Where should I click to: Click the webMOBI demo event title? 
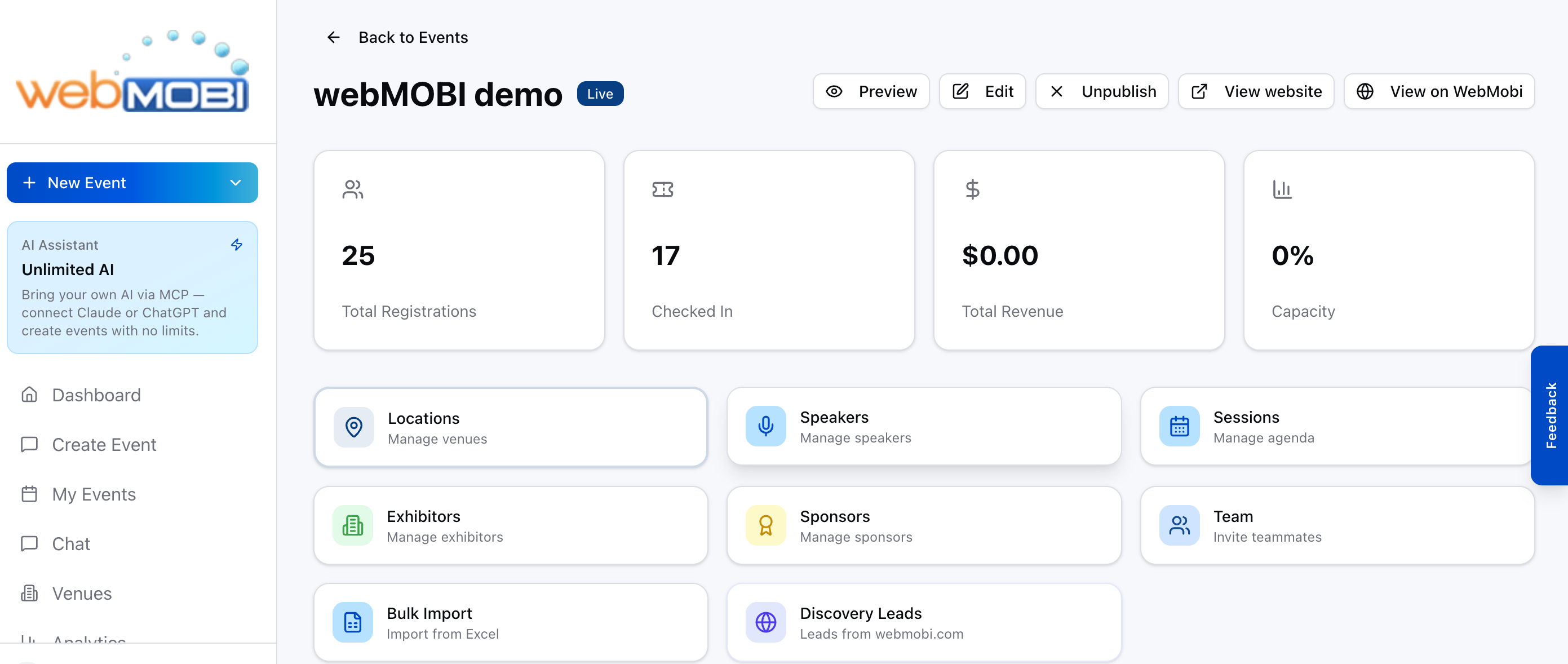[437, 94]
